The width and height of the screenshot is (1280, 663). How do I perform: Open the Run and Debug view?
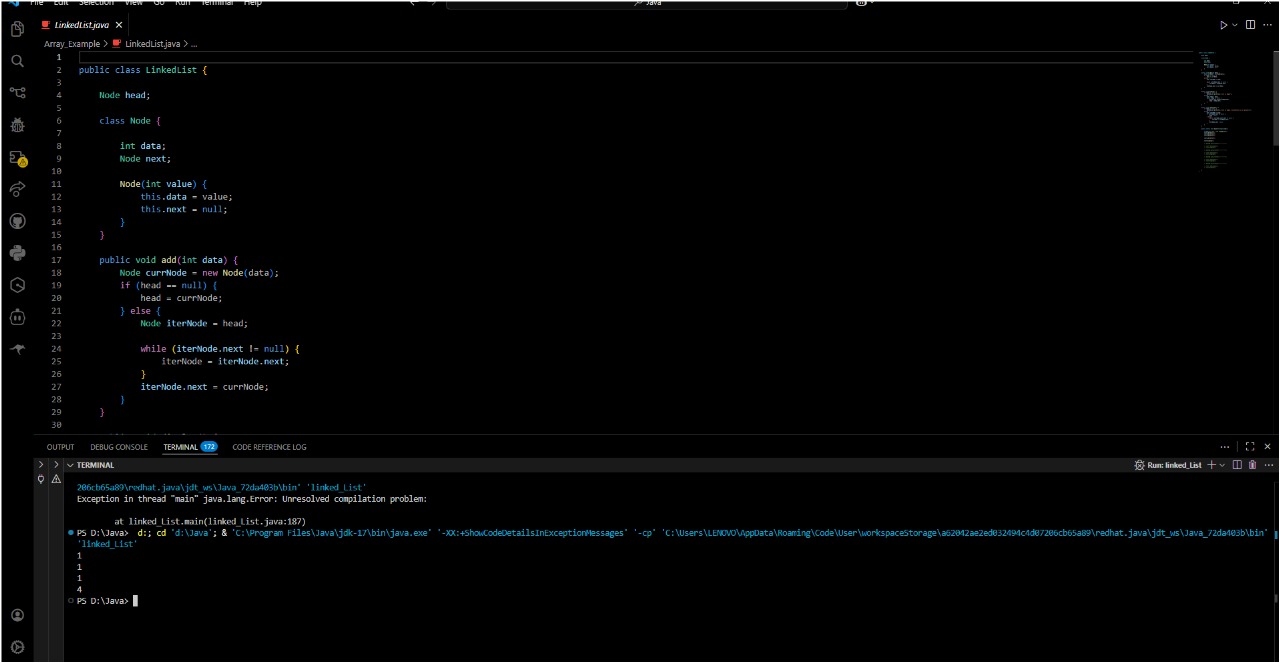pyautogui.click(x=17, y=125)
